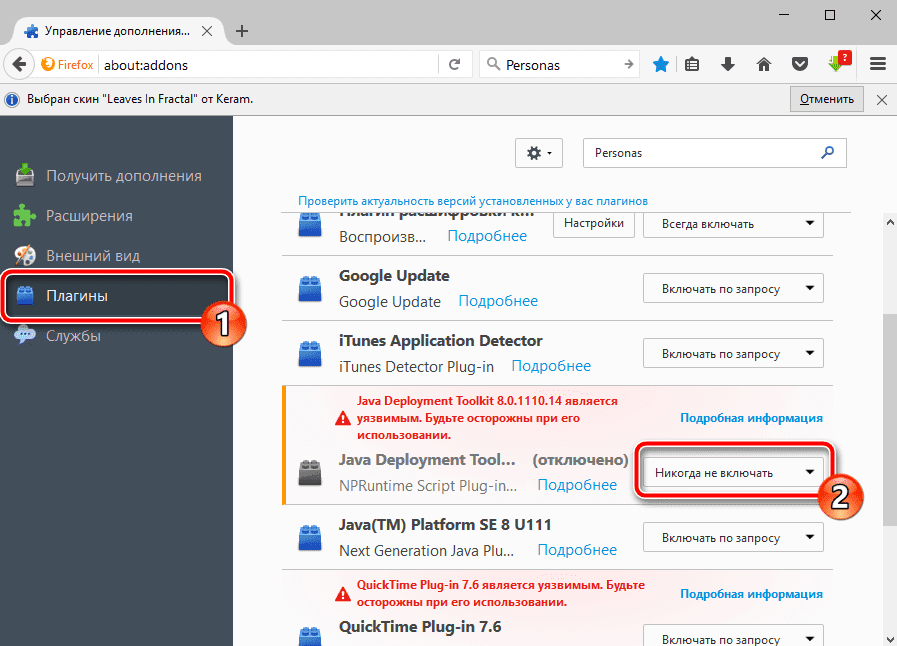This screenshot has width=897, height=646.
Task: Click the iTunes Application Detector plugin icon
Action: click(310, 354)
